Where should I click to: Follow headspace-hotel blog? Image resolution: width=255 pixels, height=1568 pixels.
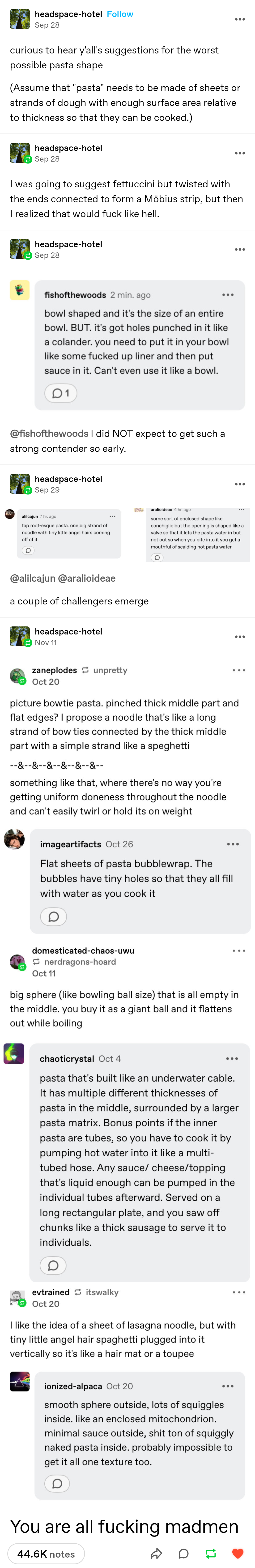pyautogui.click(x=120, y=14)
